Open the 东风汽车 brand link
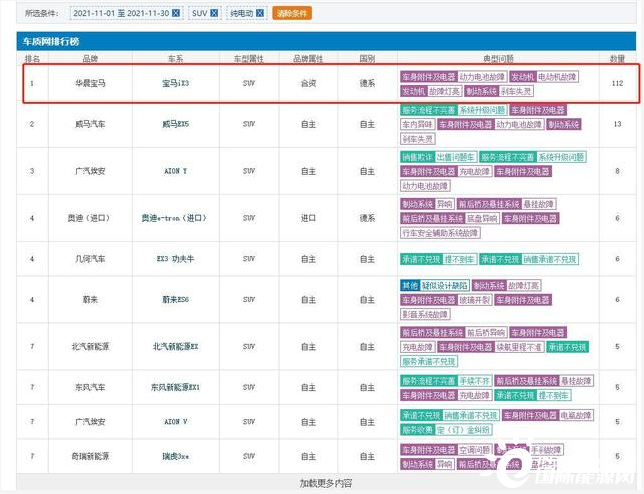644x494 pixels. 90,387
